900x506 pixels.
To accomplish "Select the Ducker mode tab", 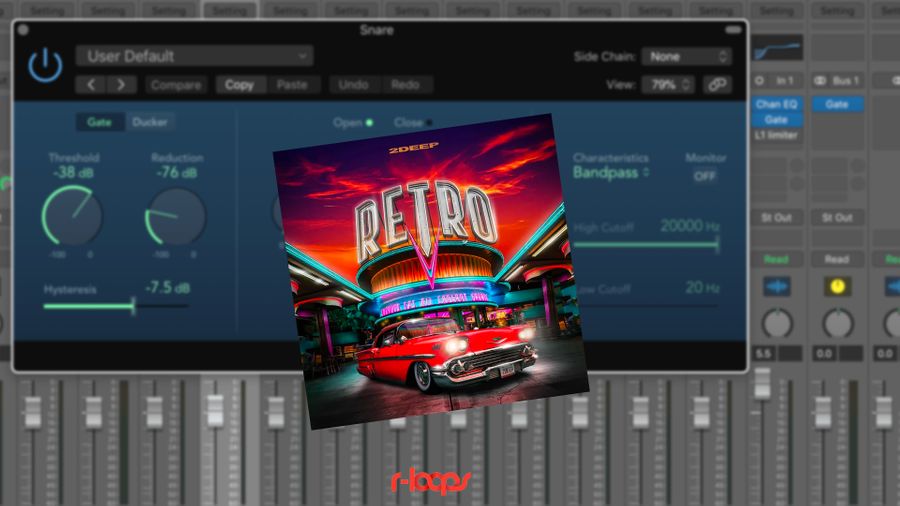I will click(149, 122).
